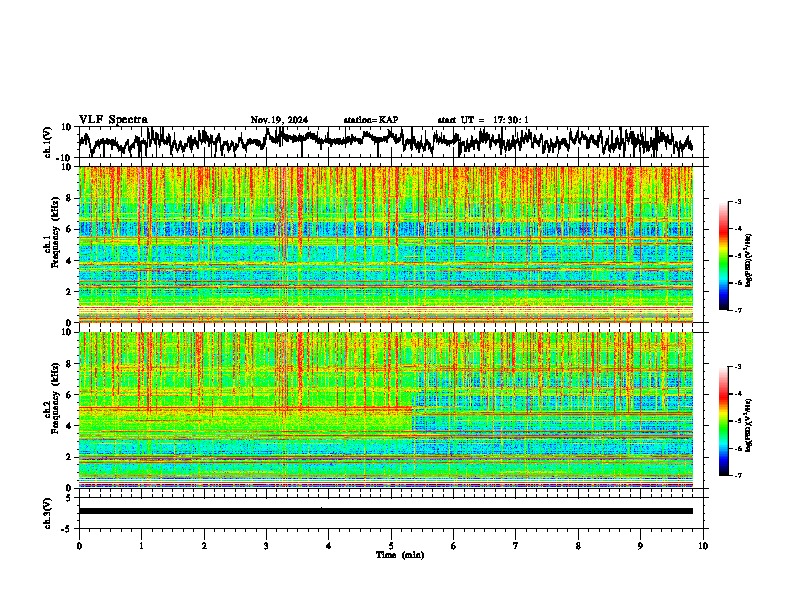Viewport: 792px width, 612px height.
Task: Click time axis tick label "8"
Action: click(x=578, y=546)
